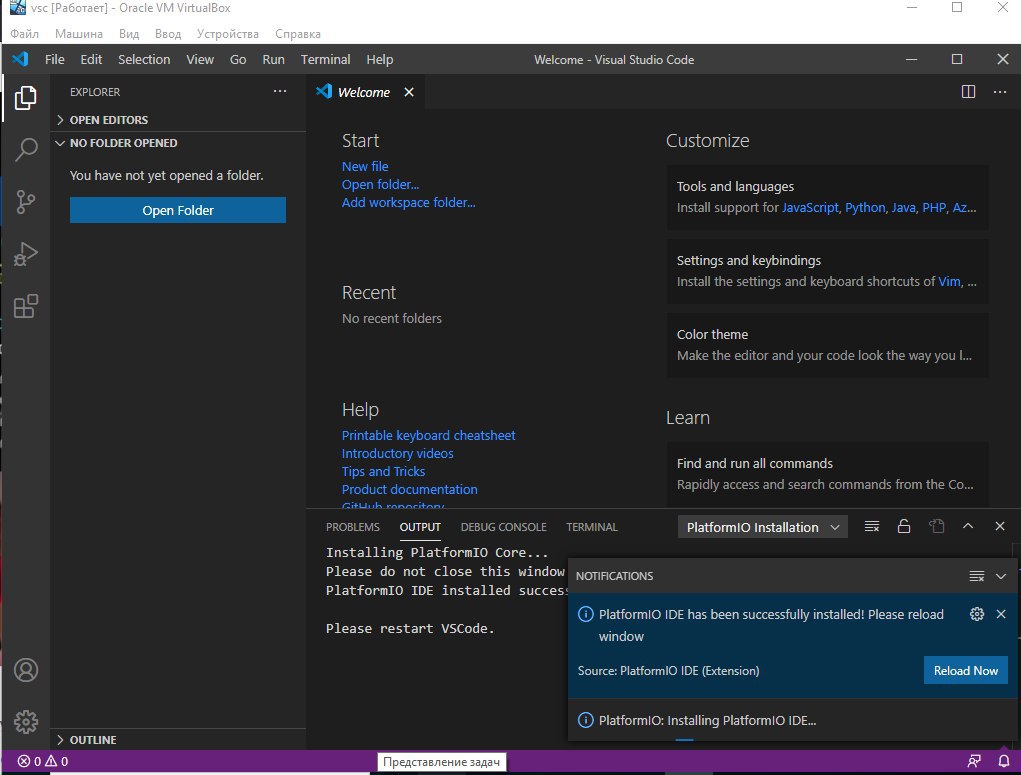Image resolution: width=1021 pixels, height=775 pixels.
Task: Click the status bar notifications bell
Action: click(x=1004, y=761)
